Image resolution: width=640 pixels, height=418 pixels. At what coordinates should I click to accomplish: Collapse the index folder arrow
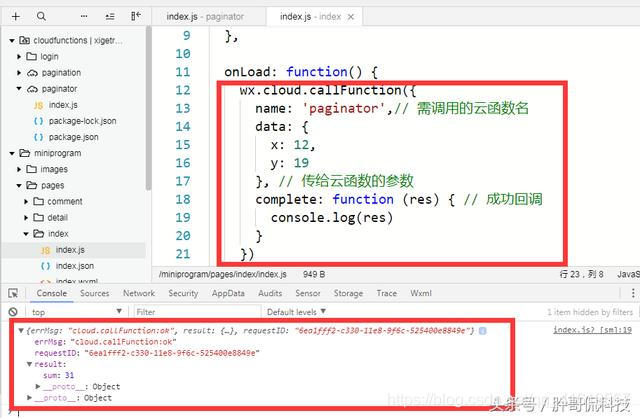26,233
